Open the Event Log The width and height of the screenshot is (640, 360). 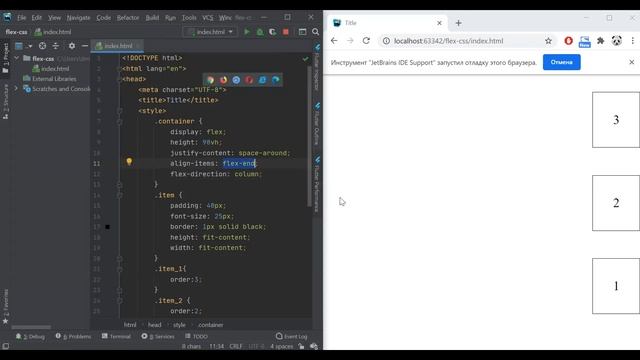(x=291, y=336)
